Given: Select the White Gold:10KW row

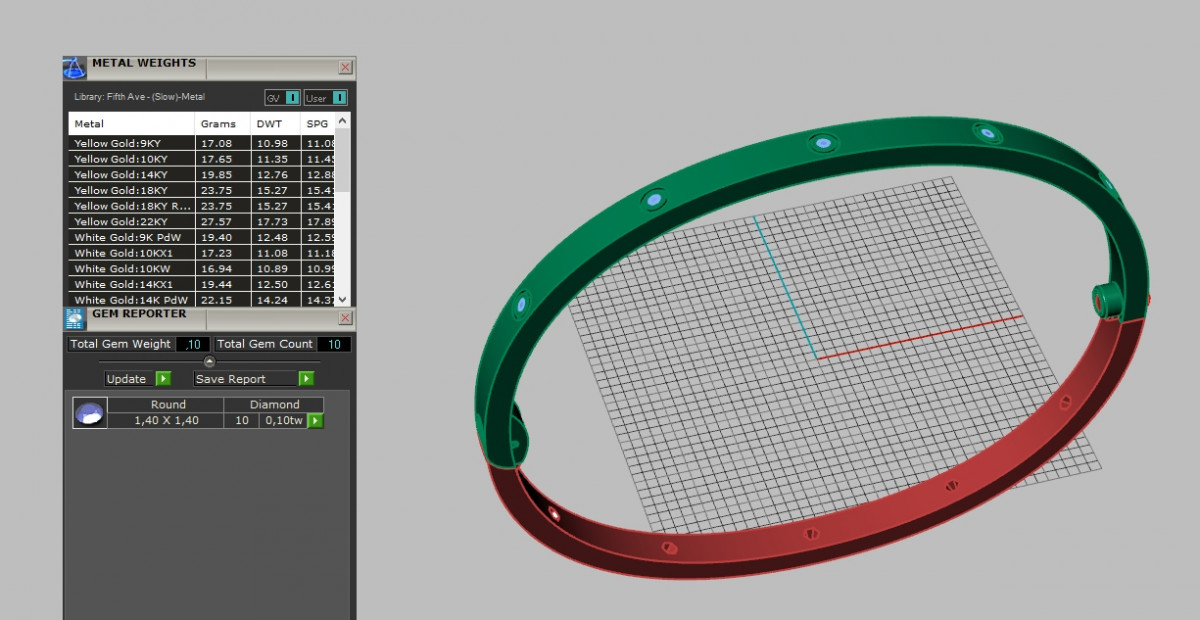Looking at the screenshot, I should coord(202,268).
